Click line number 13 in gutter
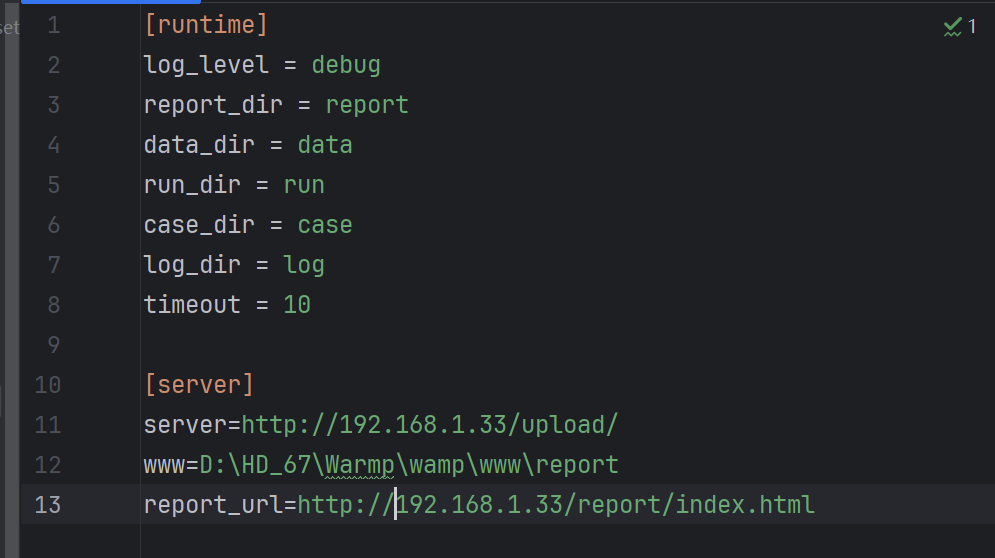Viewport: 995px width, 558px height. click(48, 505)
